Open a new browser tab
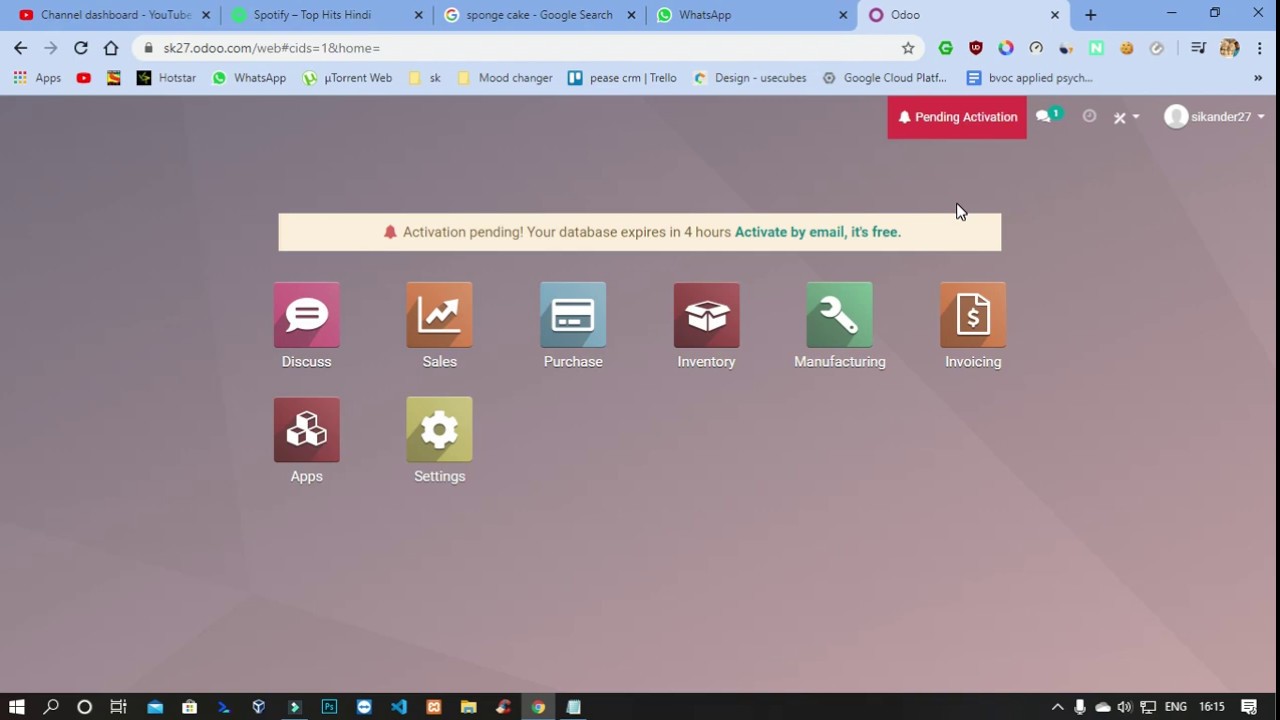This screenshot has width=1280, height=720. coord(1090,15)
